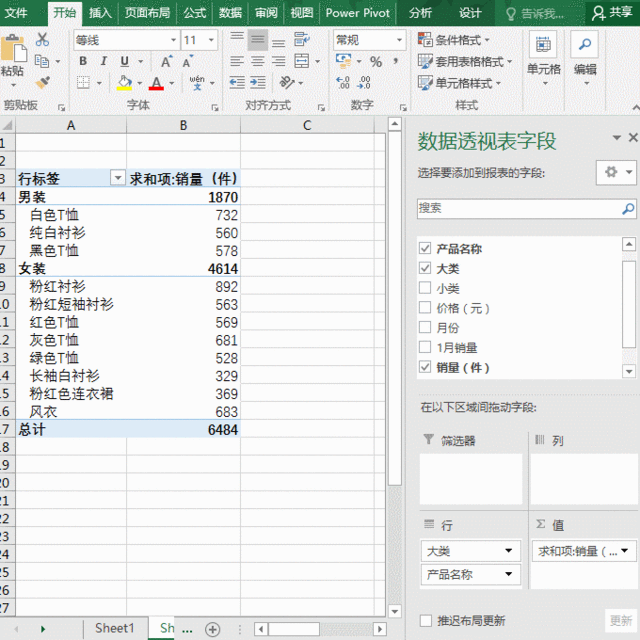This screenshot has height=640, width=640.
Task: Increase font size with large A
Action: coord(166,61)
